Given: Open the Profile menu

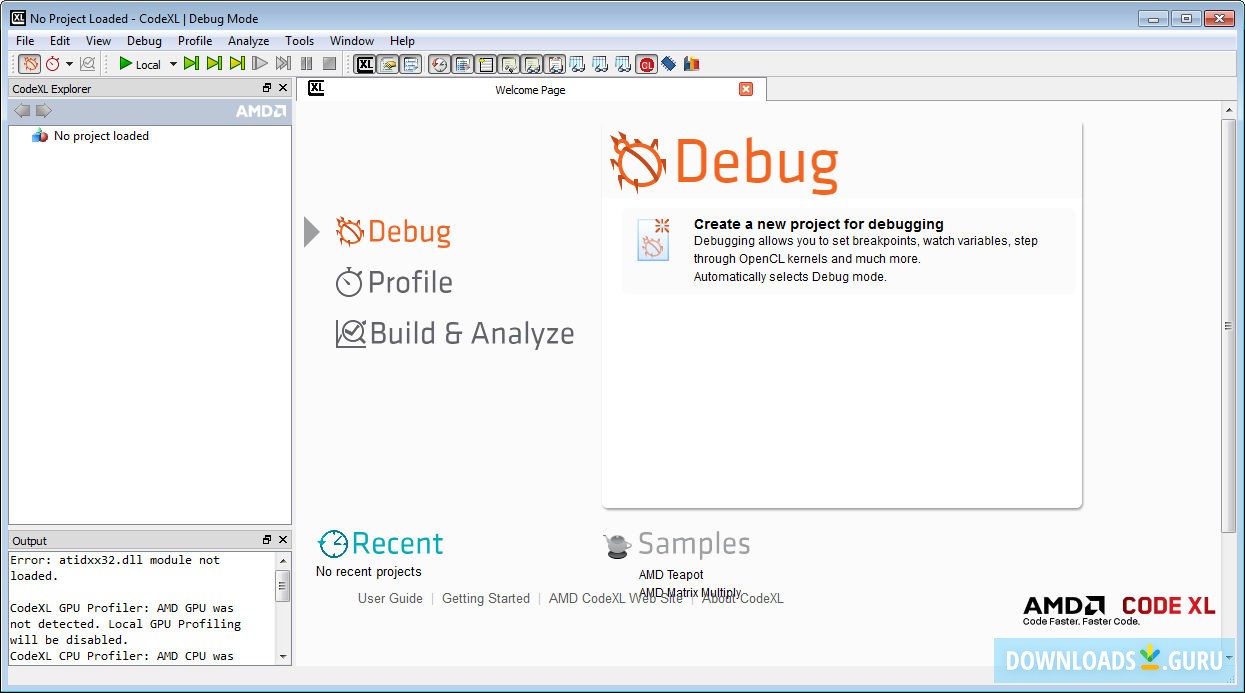Looking at the screenshot, I should [x=195, y=41].
